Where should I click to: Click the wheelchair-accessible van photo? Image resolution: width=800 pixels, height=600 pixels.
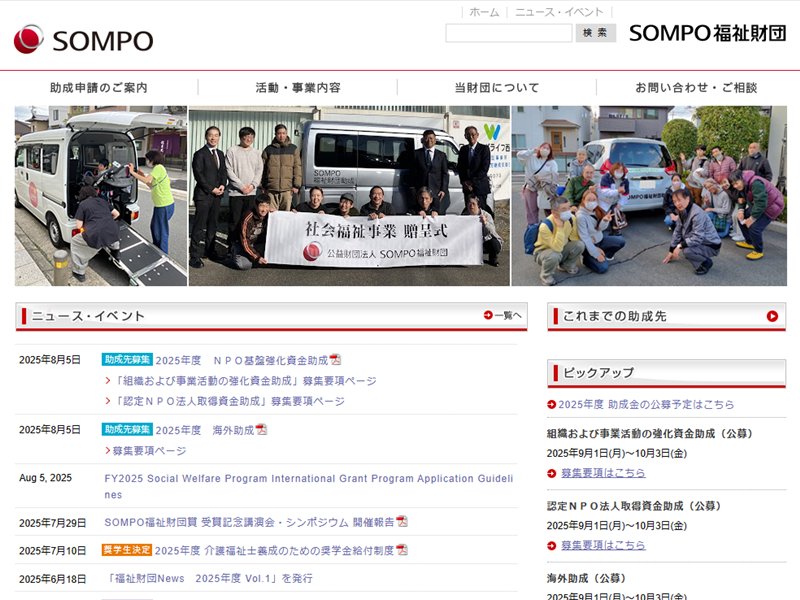[101, 196]
